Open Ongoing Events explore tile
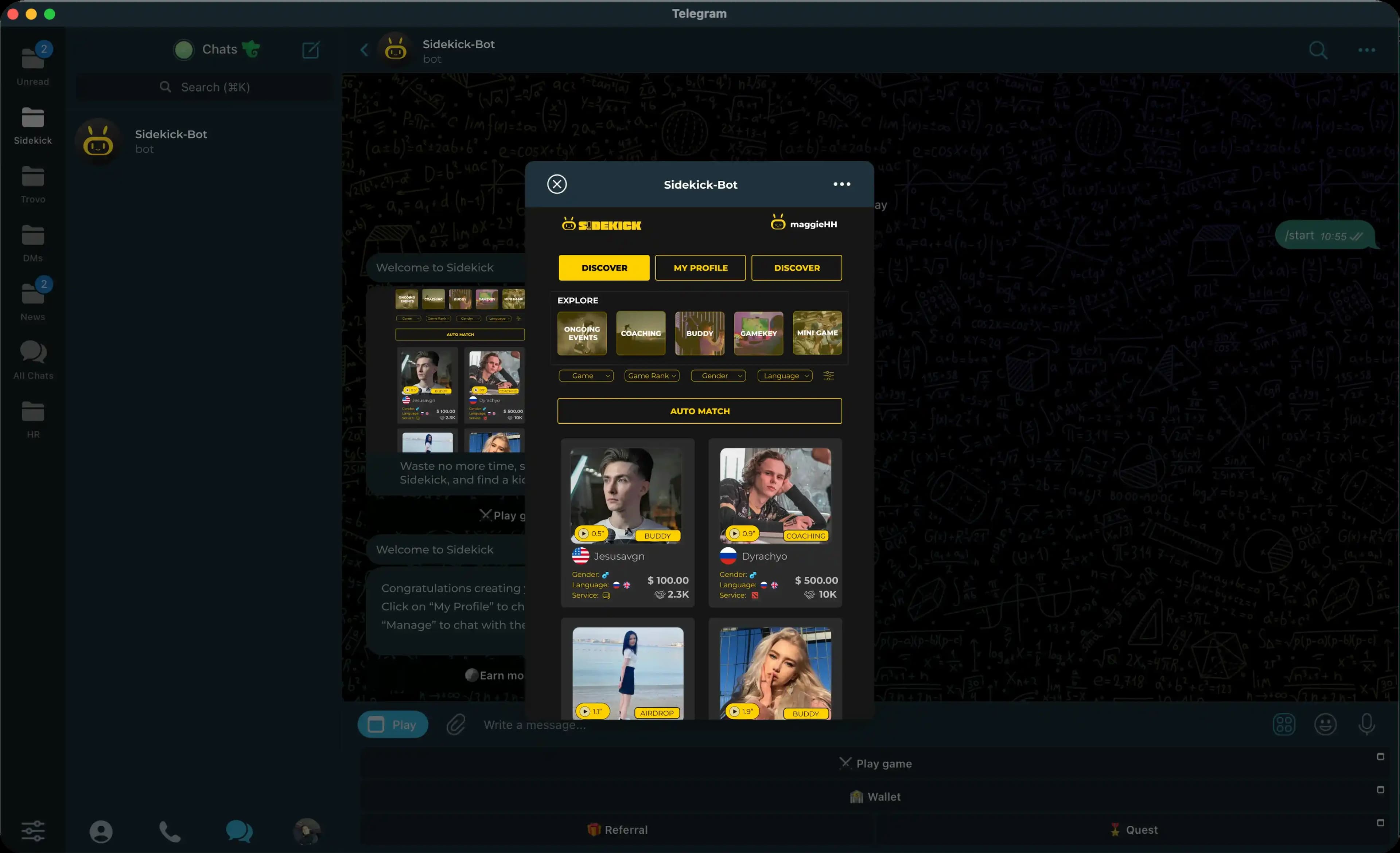The height and width of the screenshot is (853, 1400). click(x=582, y=333)
